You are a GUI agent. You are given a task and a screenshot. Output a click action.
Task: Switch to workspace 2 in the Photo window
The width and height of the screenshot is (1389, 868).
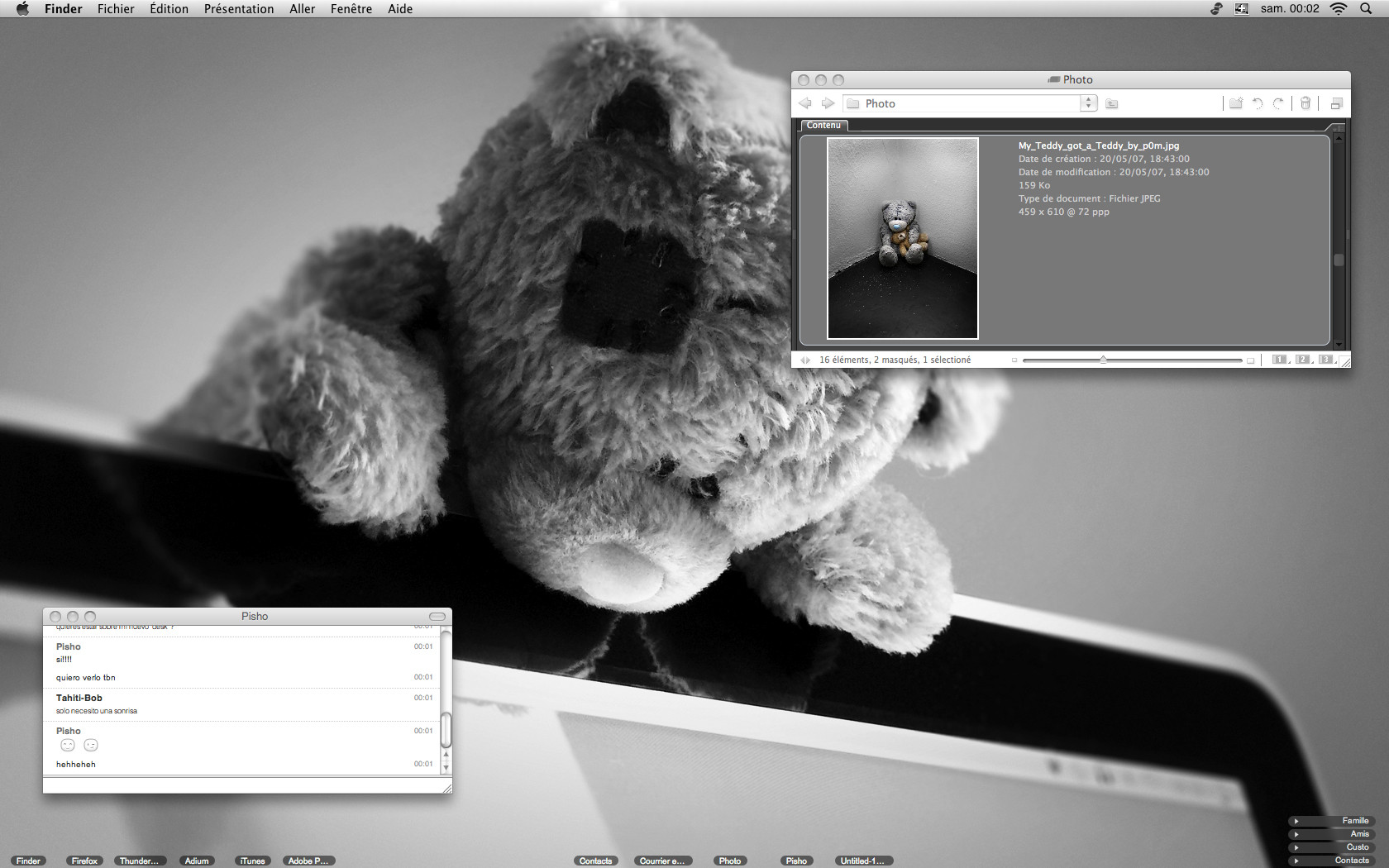1303,360
